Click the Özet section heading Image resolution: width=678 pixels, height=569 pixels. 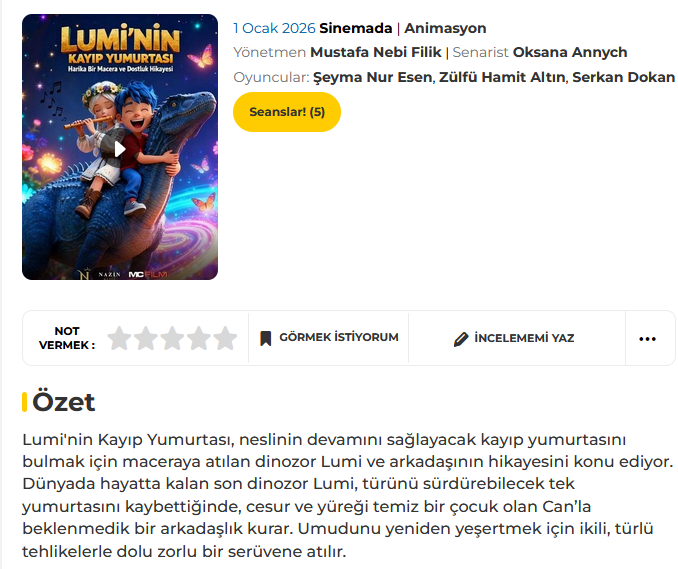point(63,402)
